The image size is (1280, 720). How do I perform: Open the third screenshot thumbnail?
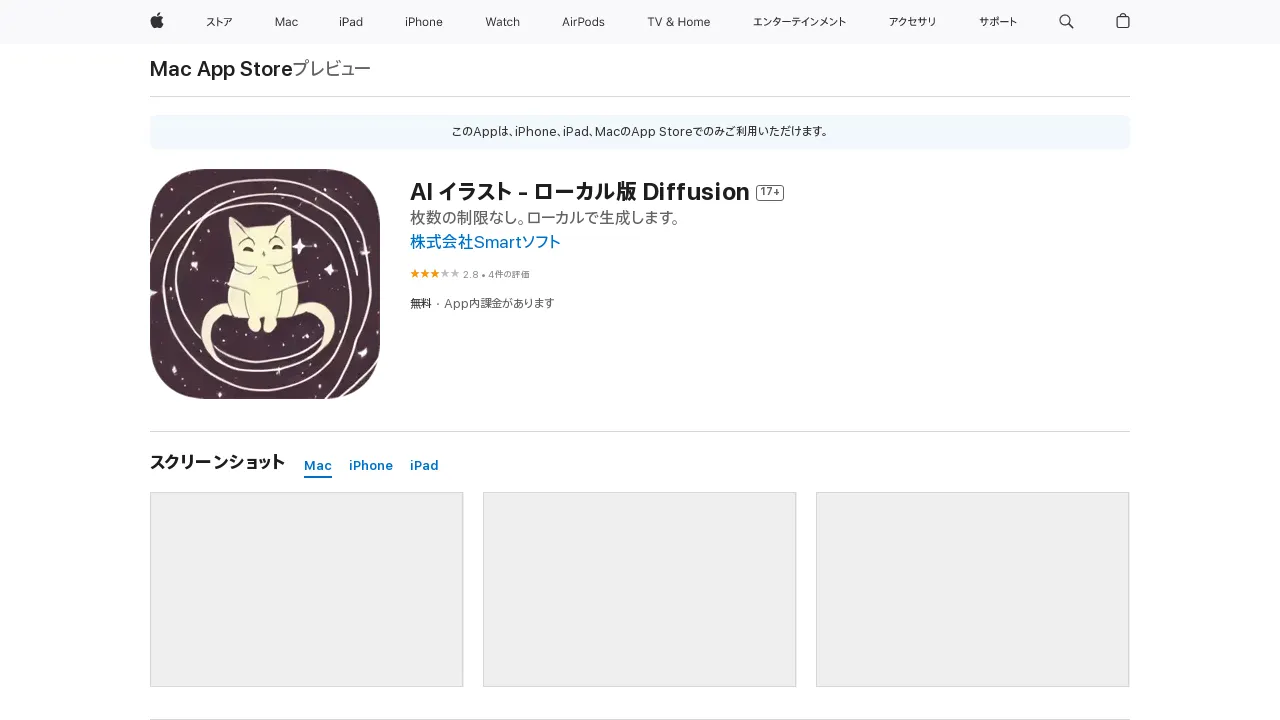pyautogui.click(x=972, y=589)
